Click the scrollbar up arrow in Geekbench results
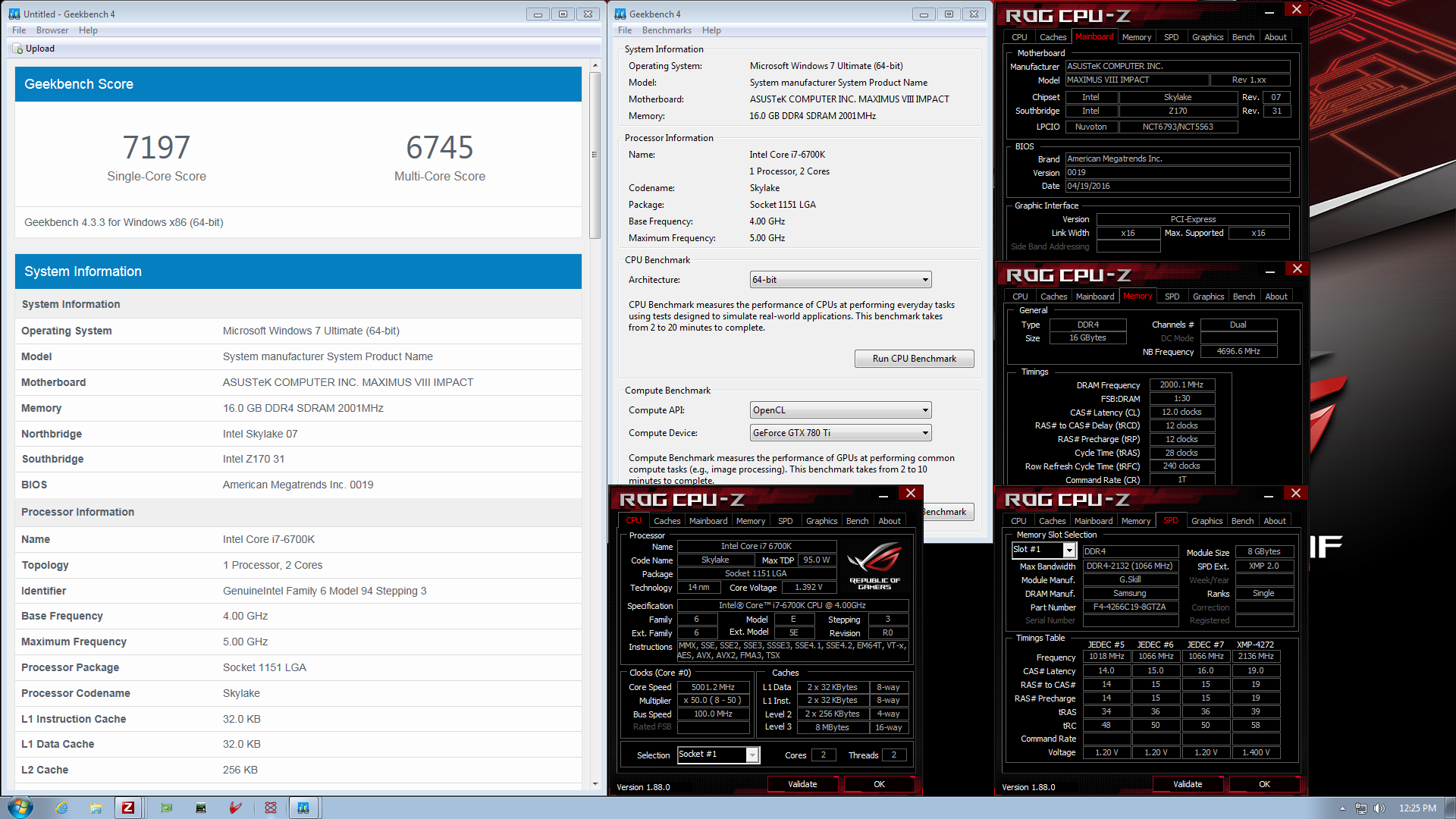The height and width of the screenshot is (819, 1456). click(595, 65)
